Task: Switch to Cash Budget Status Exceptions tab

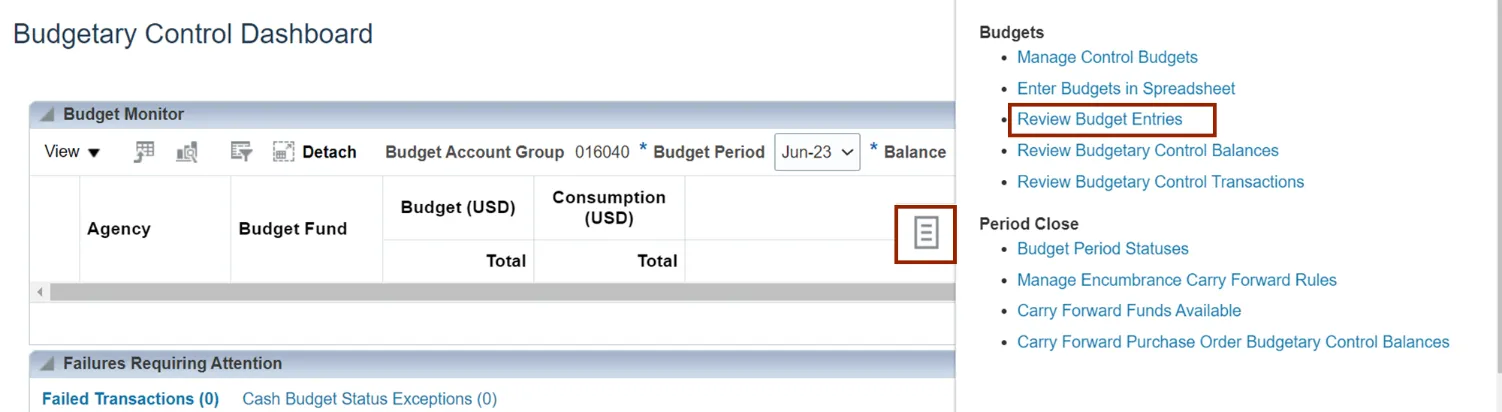Action: coord(369,399)
